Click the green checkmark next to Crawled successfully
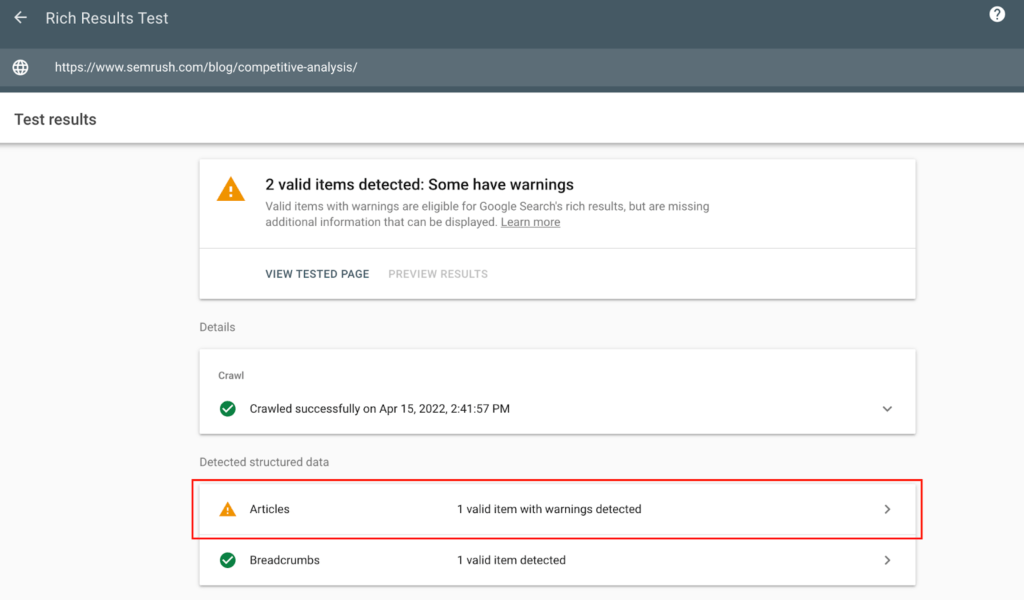This screenshot has height=600, width=1024. click(227, 409)
